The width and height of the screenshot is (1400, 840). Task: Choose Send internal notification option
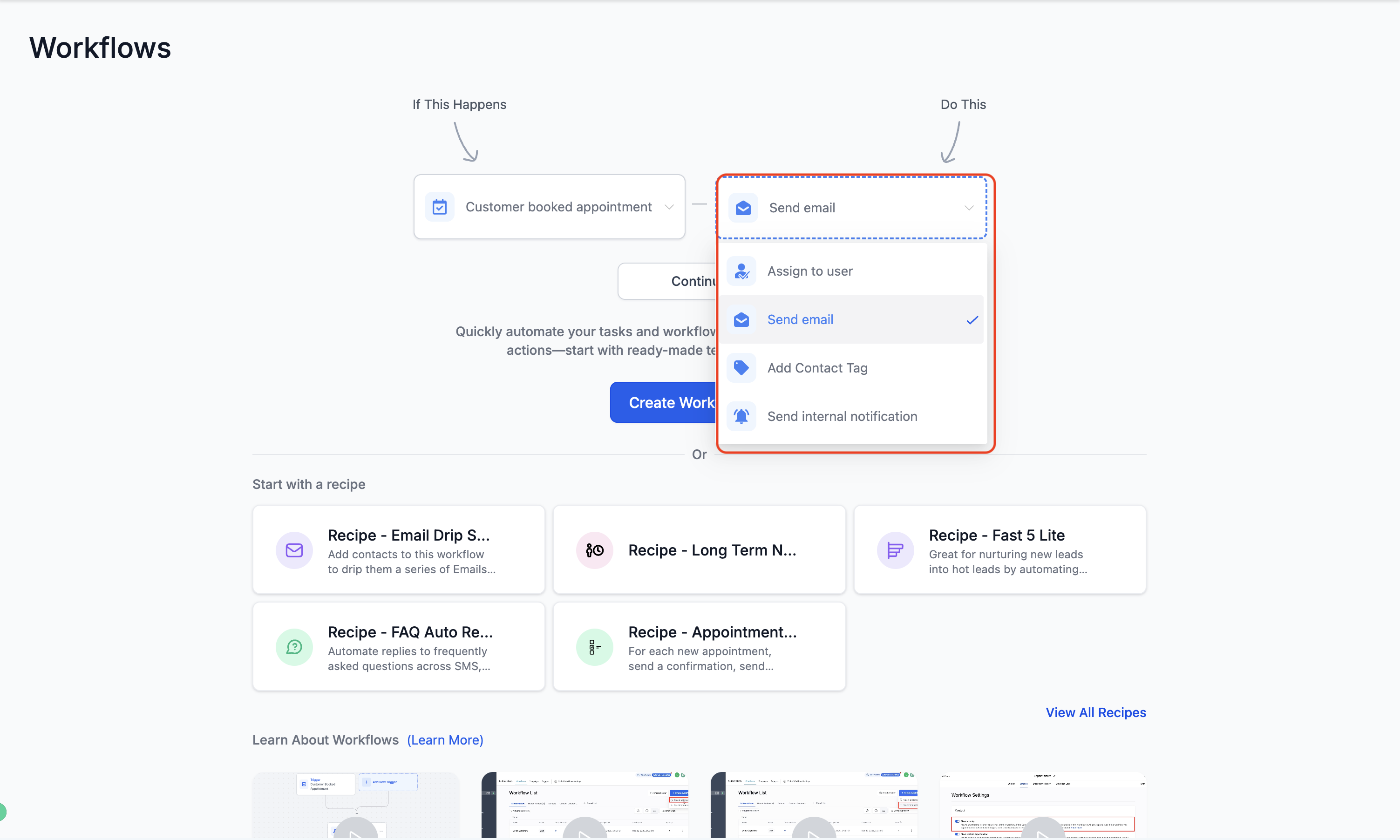[x=842, y=417]
